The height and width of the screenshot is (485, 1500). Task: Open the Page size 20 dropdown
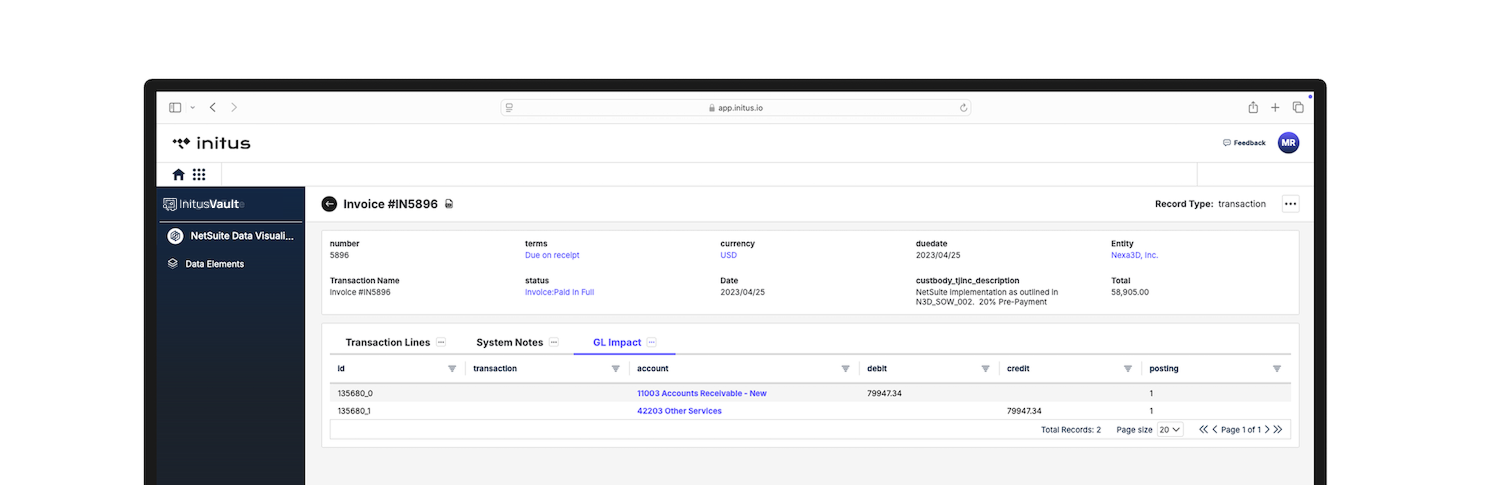tap(1170, 429)
